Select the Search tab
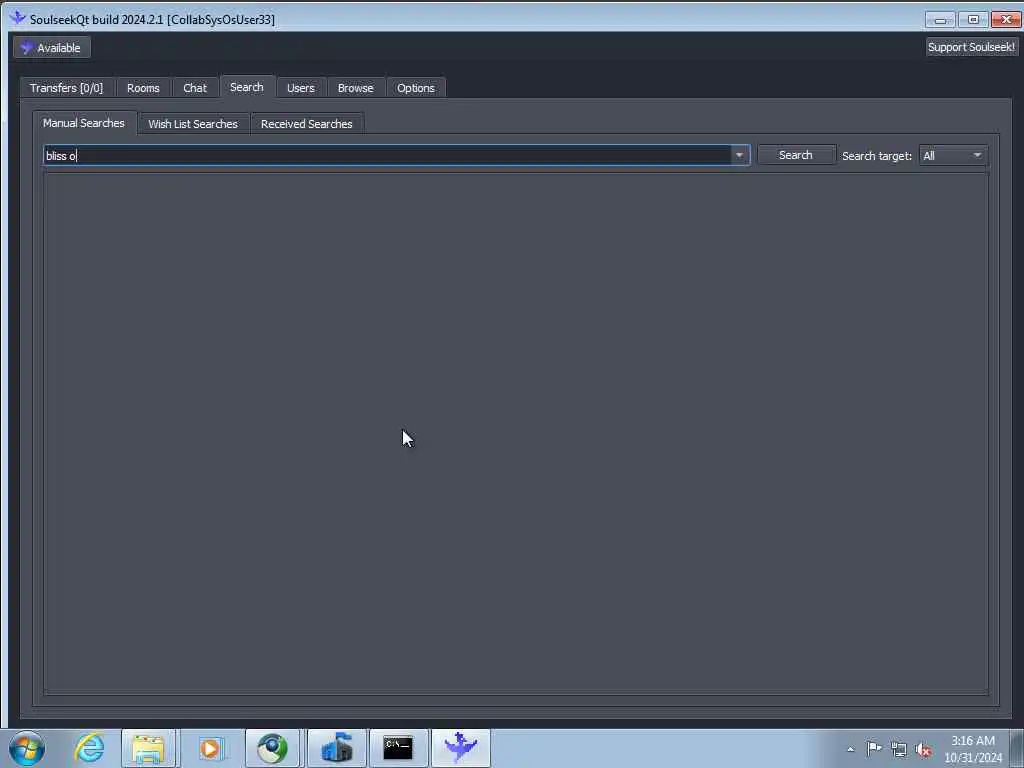This screenshot has width=1024, height=768. click(x=247, y=87)
